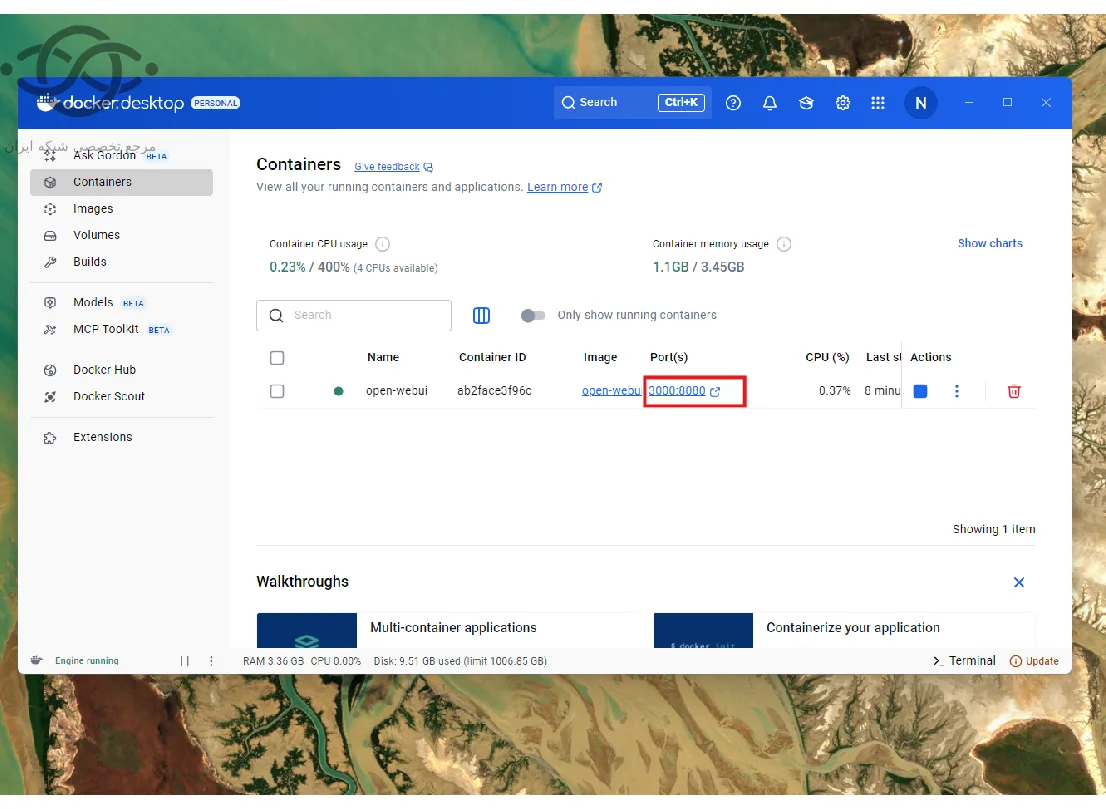Click the Learn more link
This screenshot has width=1106, height=809.
point(564,187)
